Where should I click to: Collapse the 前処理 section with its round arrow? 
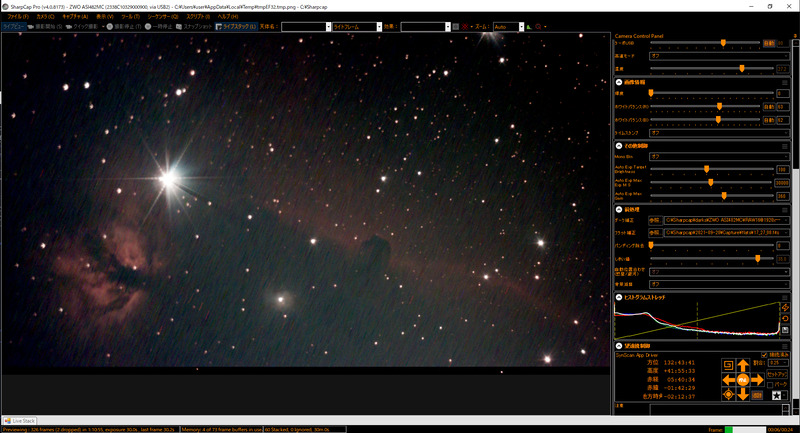pos(619,210)
